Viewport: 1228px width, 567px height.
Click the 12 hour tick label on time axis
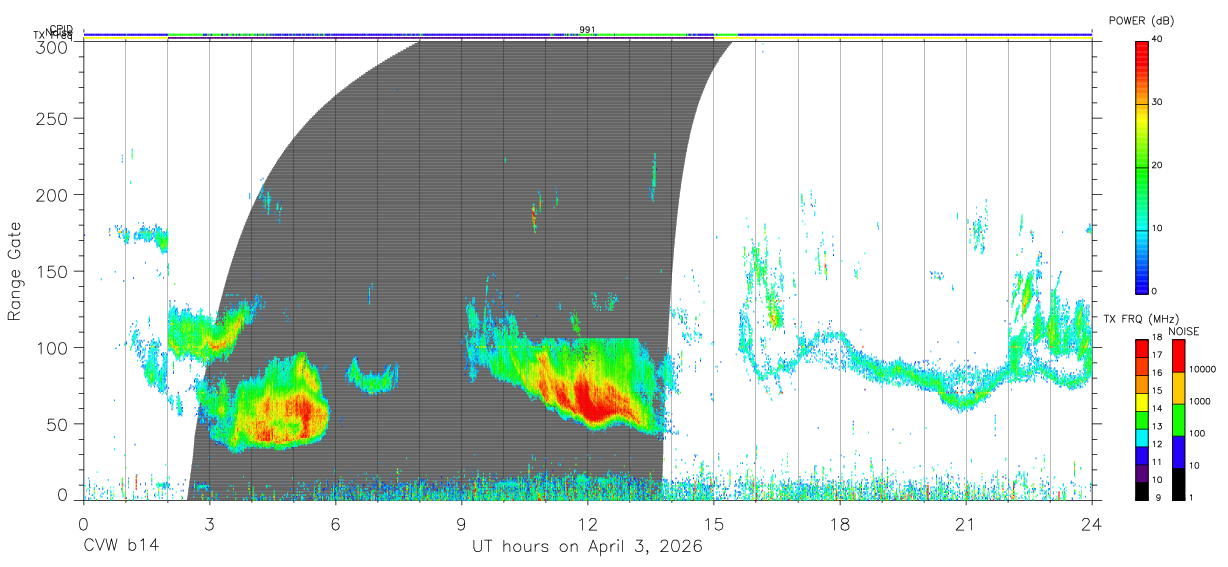588,524
